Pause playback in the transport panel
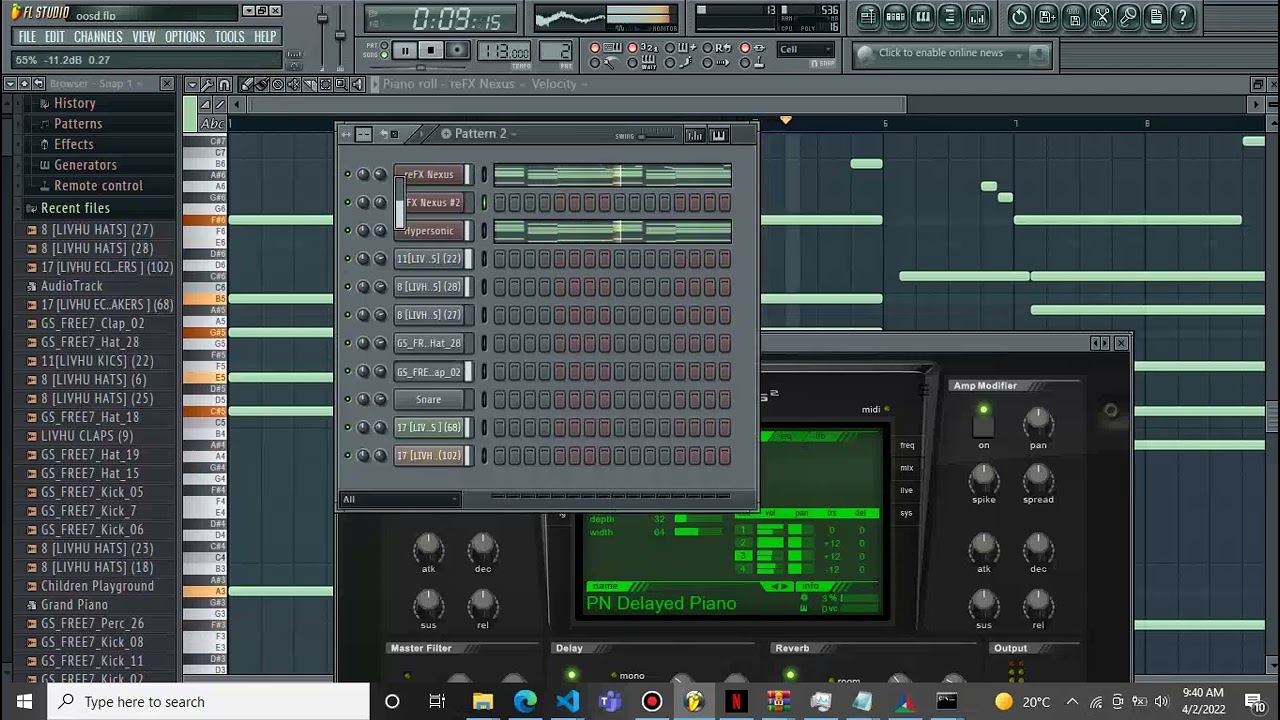The width and height of the screenshot is (1280, 720). [405, 51]
